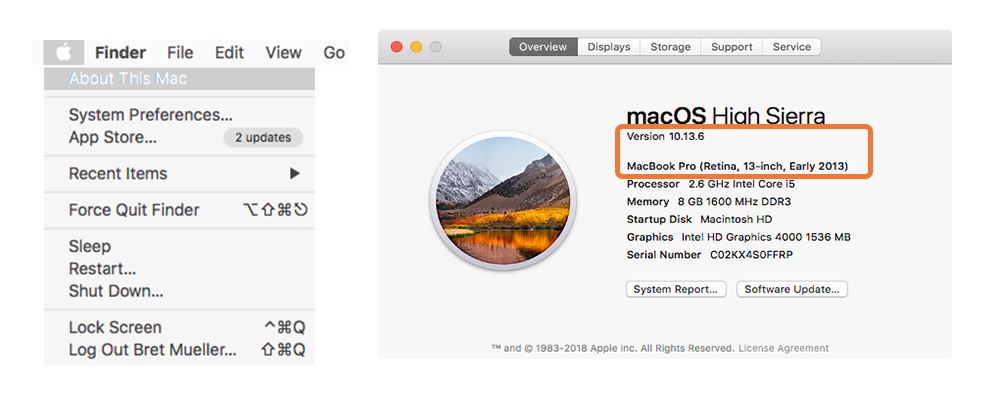Select About This Mac
The height and width of the screenshot is (407, 1008).
tap(179, 79)
